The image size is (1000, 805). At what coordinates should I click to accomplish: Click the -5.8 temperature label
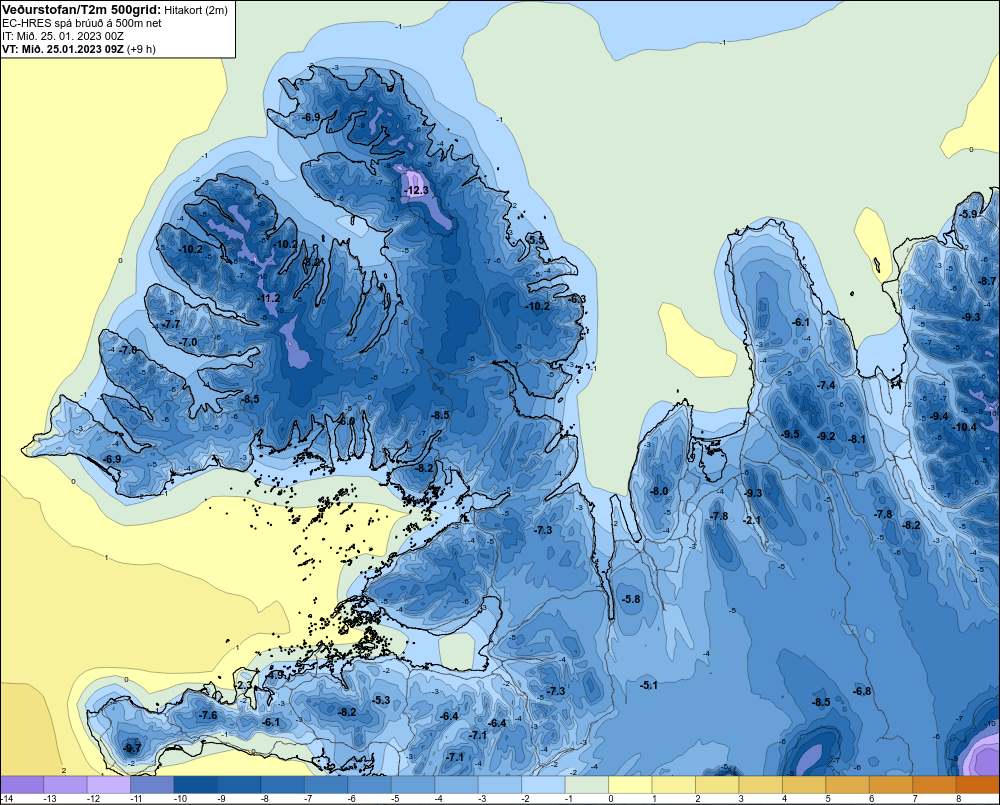631,599
